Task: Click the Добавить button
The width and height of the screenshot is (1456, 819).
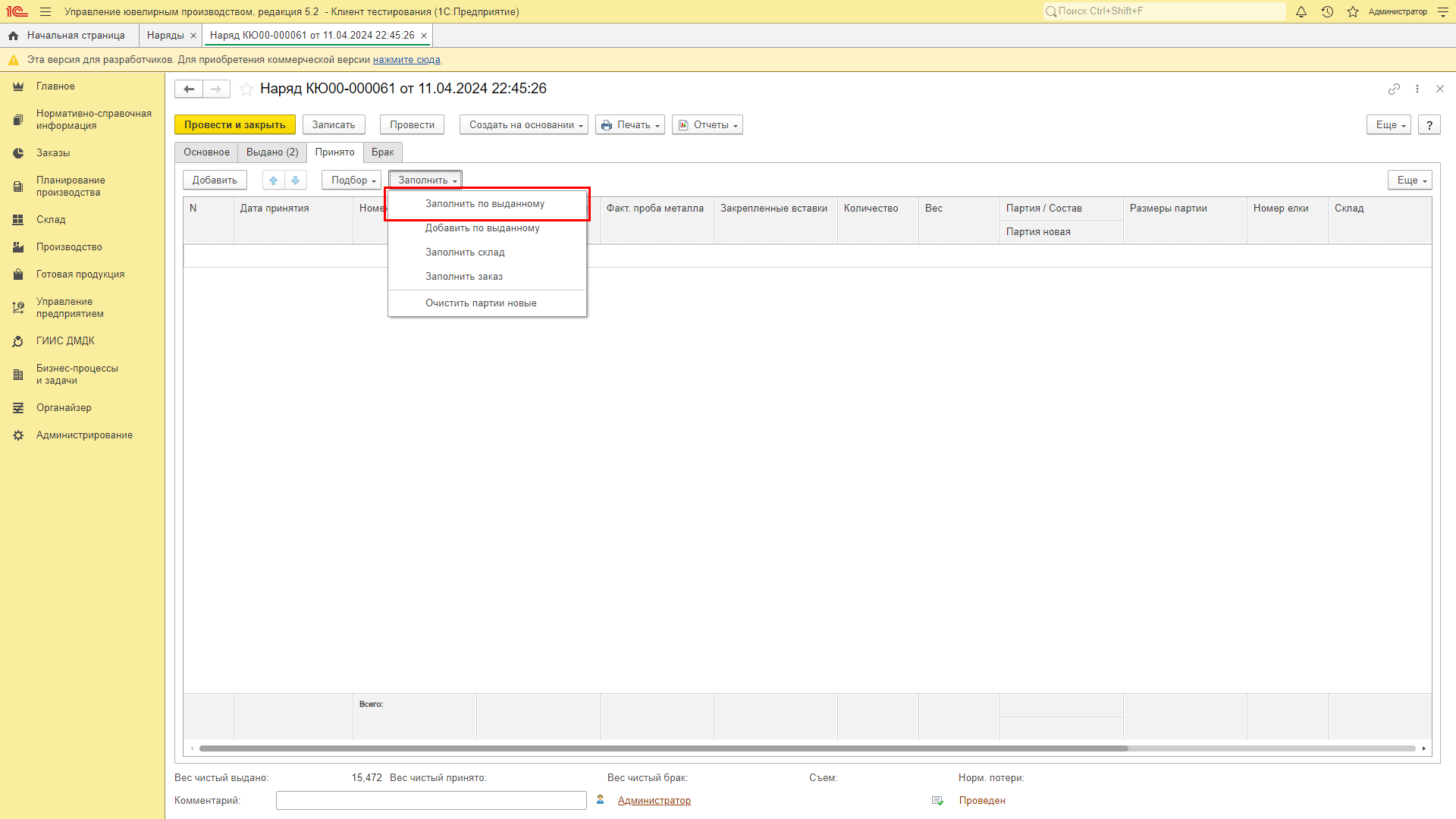Action: 215,180
